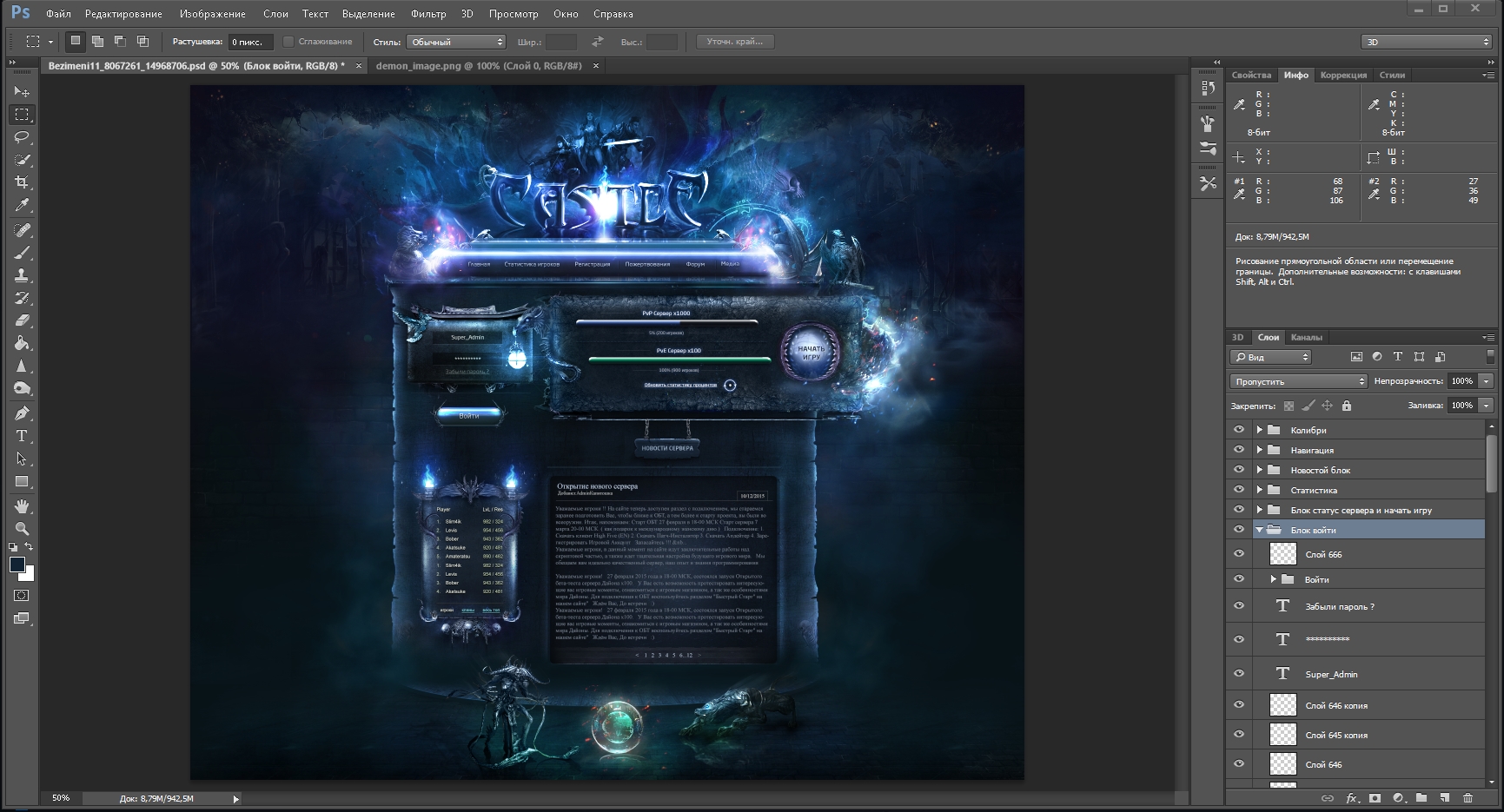
Task: Toggle Quick Mask mode
Action: click(23, 596)
